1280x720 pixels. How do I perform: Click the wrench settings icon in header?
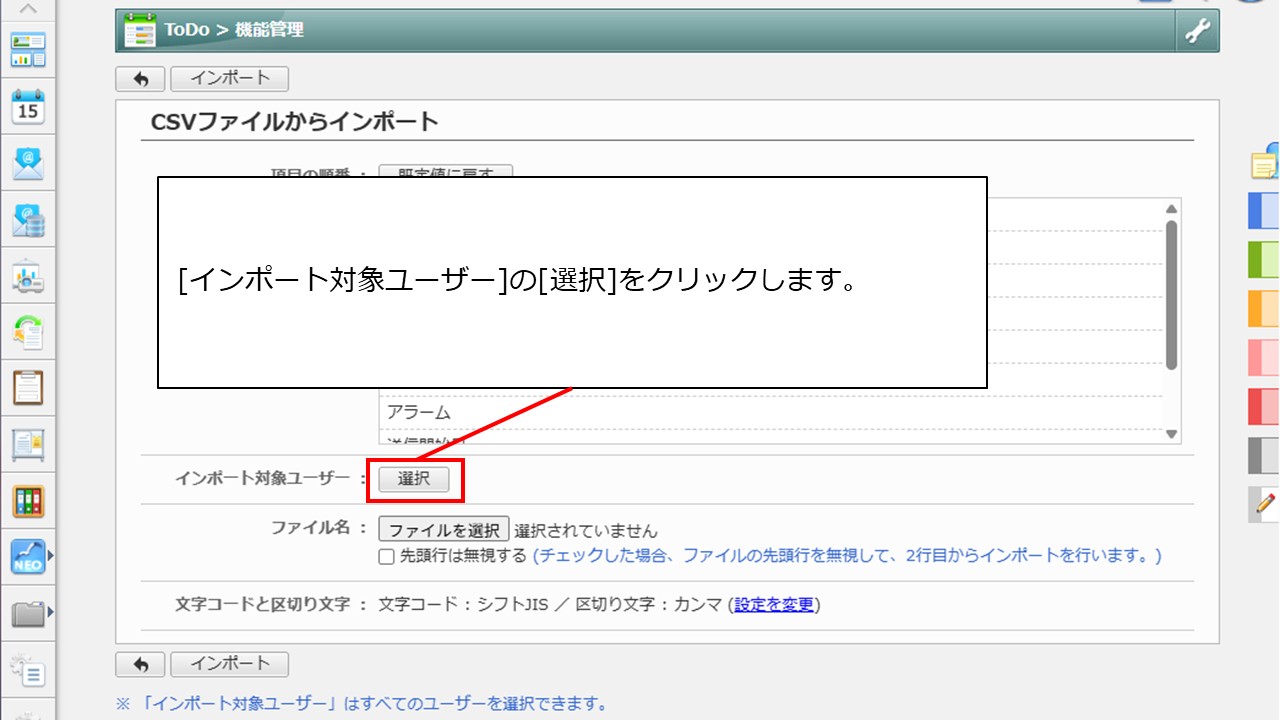pos(1197,31)
